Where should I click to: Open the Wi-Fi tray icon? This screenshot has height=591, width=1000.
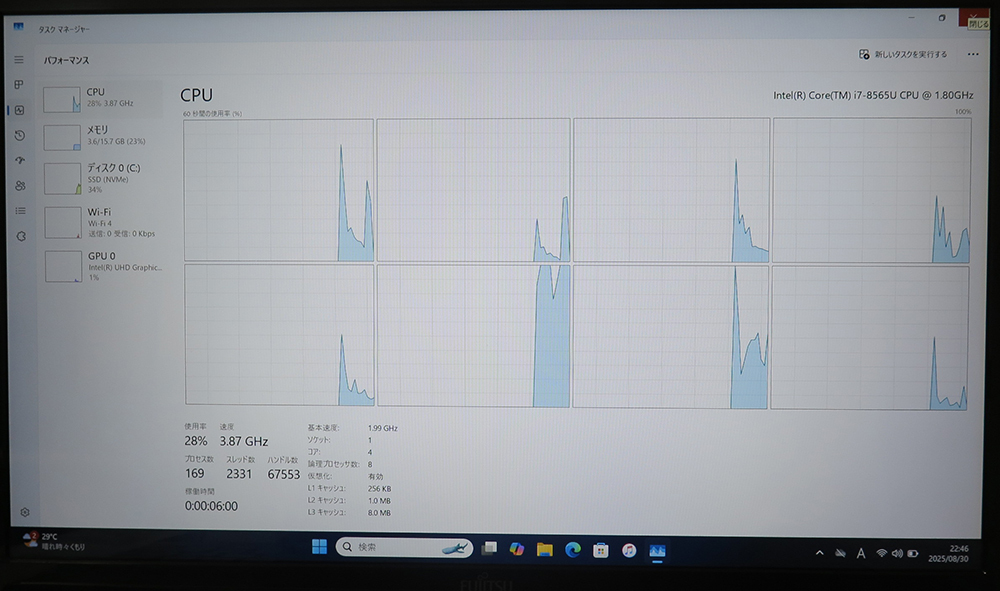pos(881,553)
